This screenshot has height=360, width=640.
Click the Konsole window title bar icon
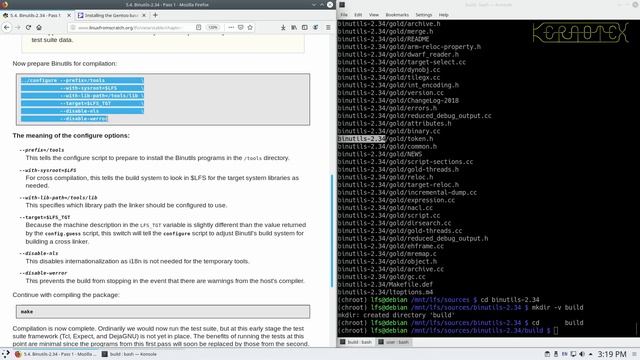pos(342,4)
